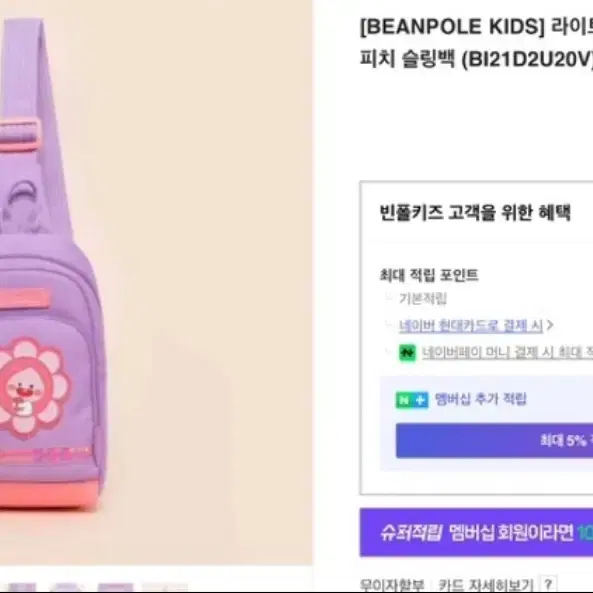Screen dimensions: 593x593
Task: Click the 빈폴키즈 고객을 위한 혜택 heading
Action: [x=475, y=213]
